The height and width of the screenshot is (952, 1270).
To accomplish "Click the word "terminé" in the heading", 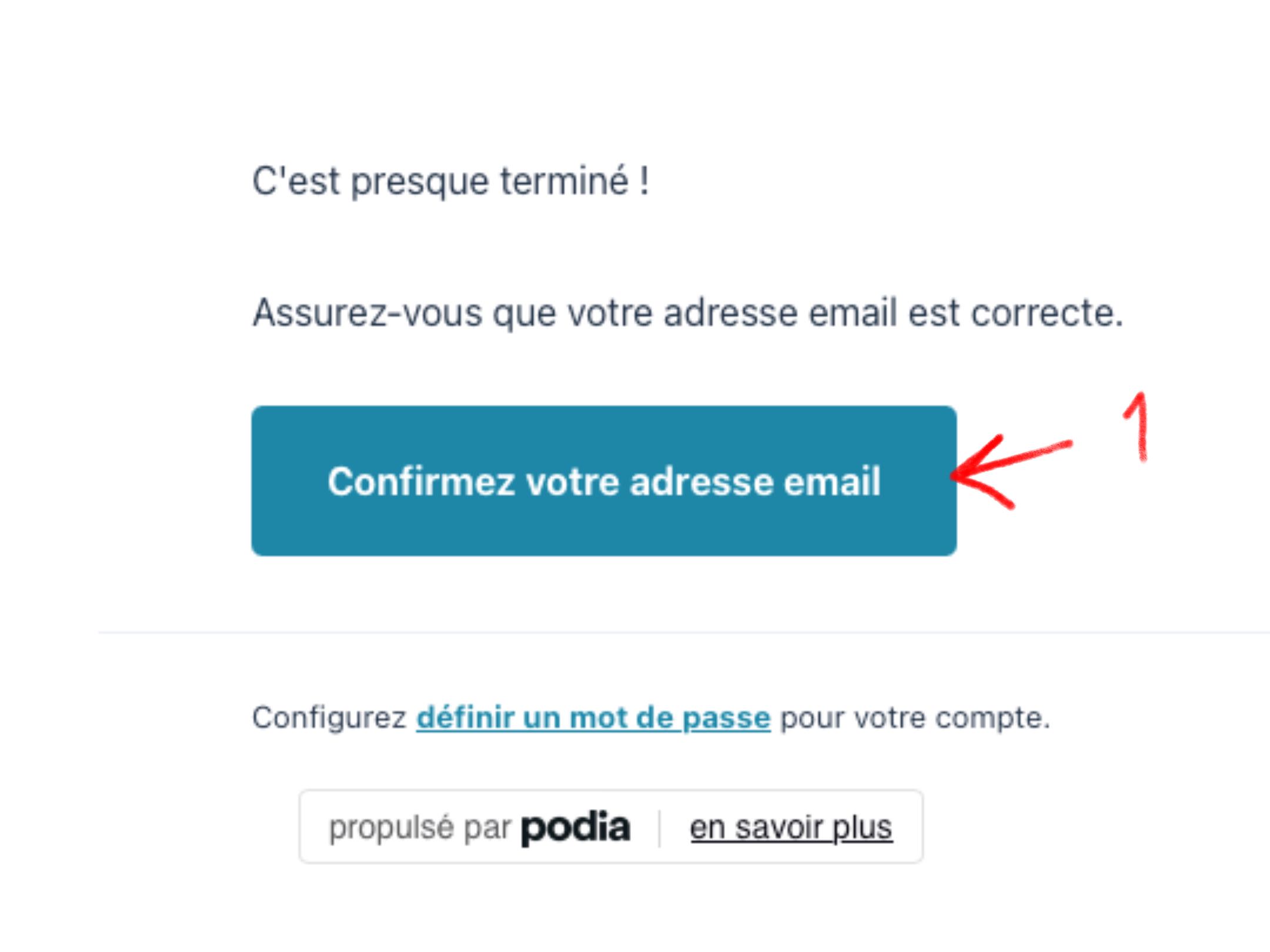I will point(564,180).
